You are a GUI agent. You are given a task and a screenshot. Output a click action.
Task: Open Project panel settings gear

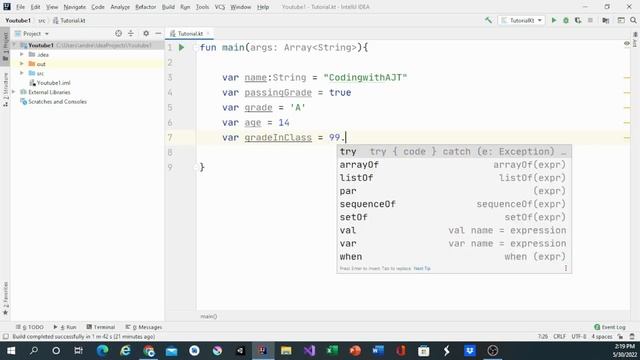click(146, 33)
